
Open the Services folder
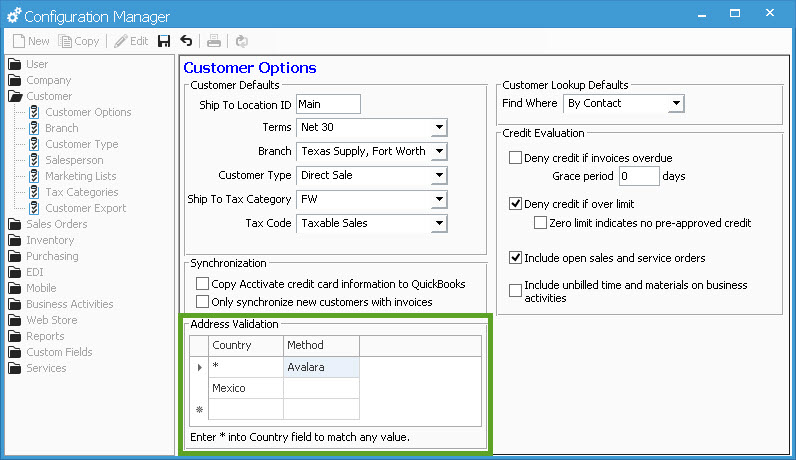37,368
